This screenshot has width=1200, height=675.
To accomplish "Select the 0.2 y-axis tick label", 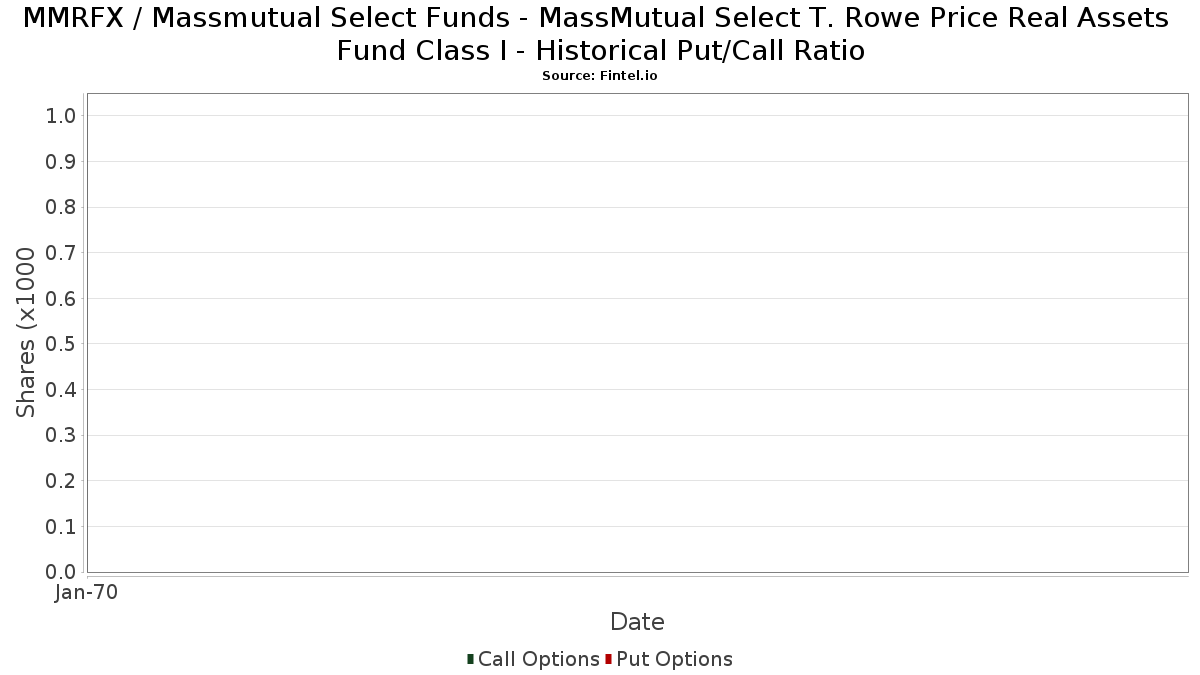I will 61,481.
